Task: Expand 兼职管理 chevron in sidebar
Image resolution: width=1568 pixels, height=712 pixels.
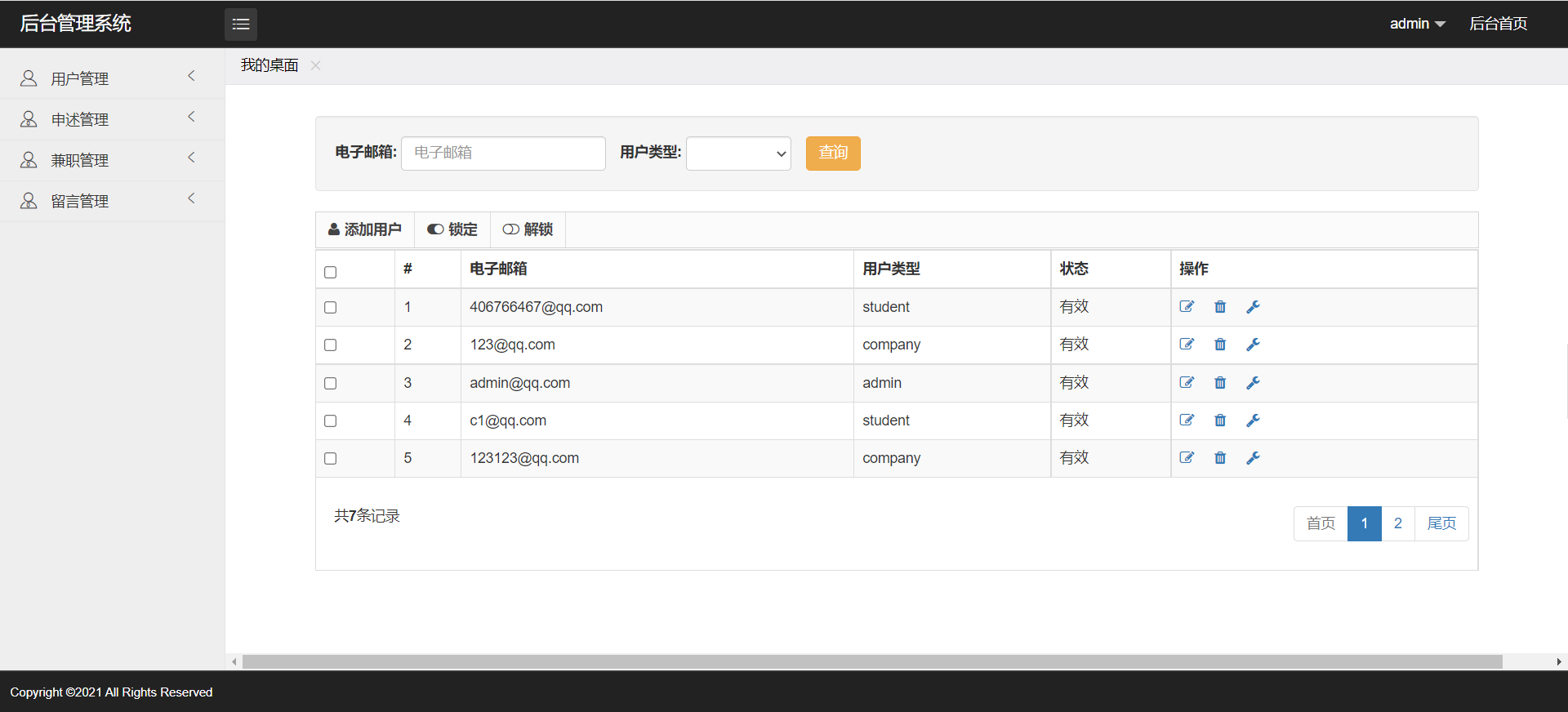Action: click(x=191, y=158)
